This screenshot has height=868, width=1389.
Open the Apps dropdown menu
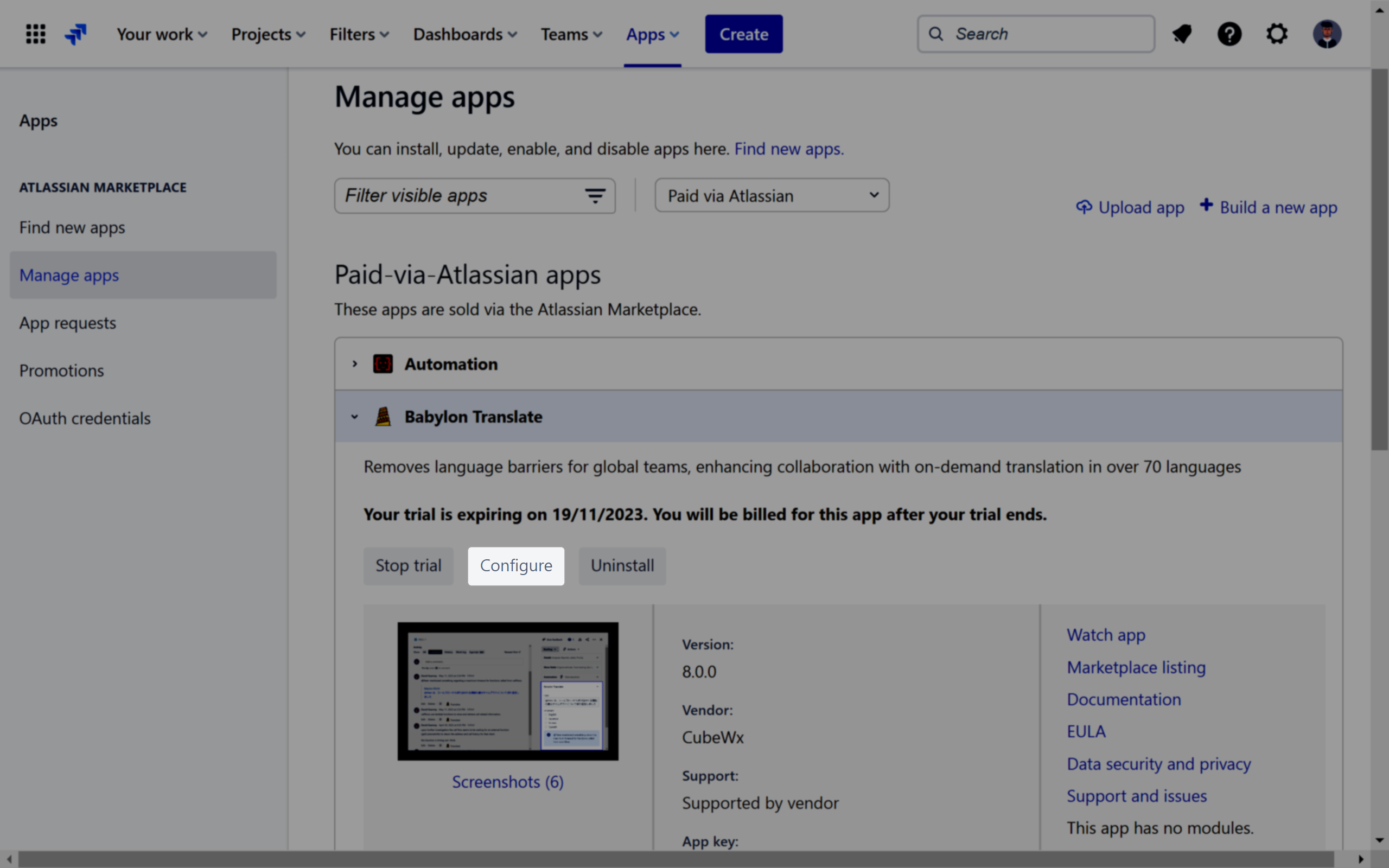pyautogui.click(x=653, y=34)
